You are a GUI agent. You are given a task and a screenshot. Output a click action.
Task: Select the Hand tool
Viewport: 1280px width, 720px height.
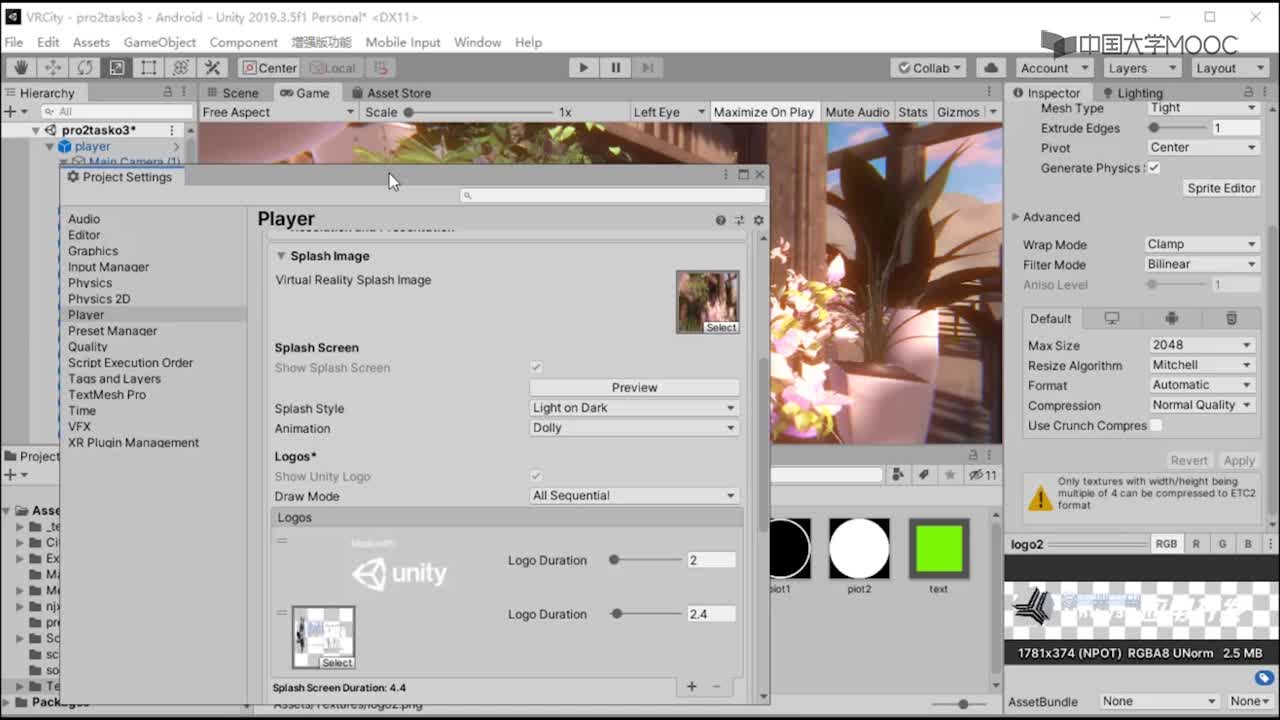[21, 67]
